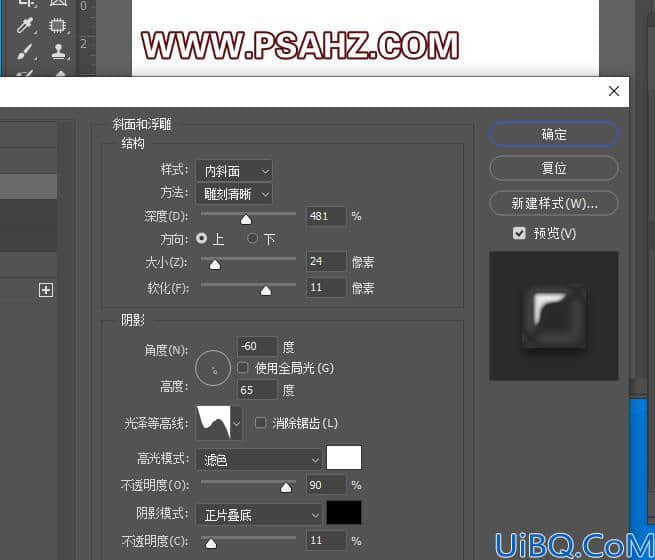
Task: Click the 光泽等高线 contour thumbnail
Action: pyautogui.click(x=213, y=423)
